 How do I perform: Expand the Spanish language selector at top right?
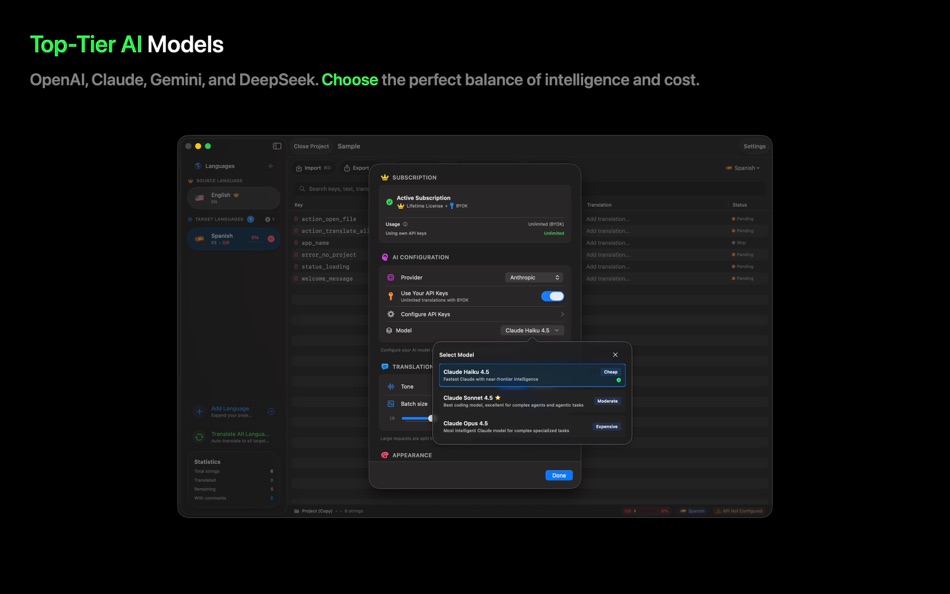744,169
